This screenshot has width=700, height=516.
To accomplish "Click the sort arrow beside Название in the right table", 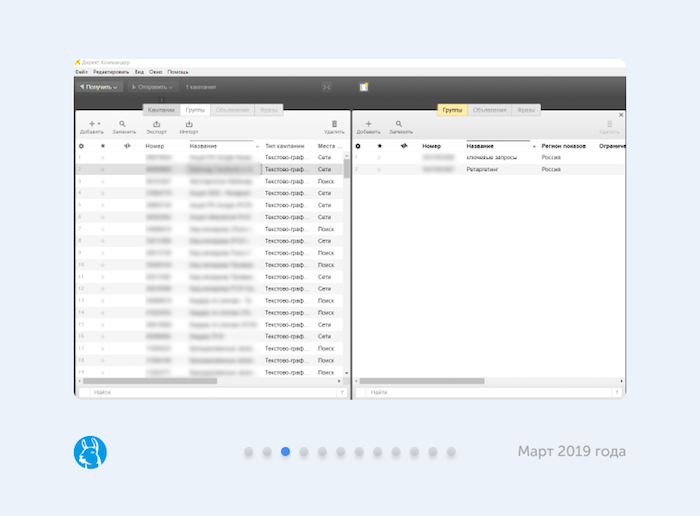I will coord(534,146).
